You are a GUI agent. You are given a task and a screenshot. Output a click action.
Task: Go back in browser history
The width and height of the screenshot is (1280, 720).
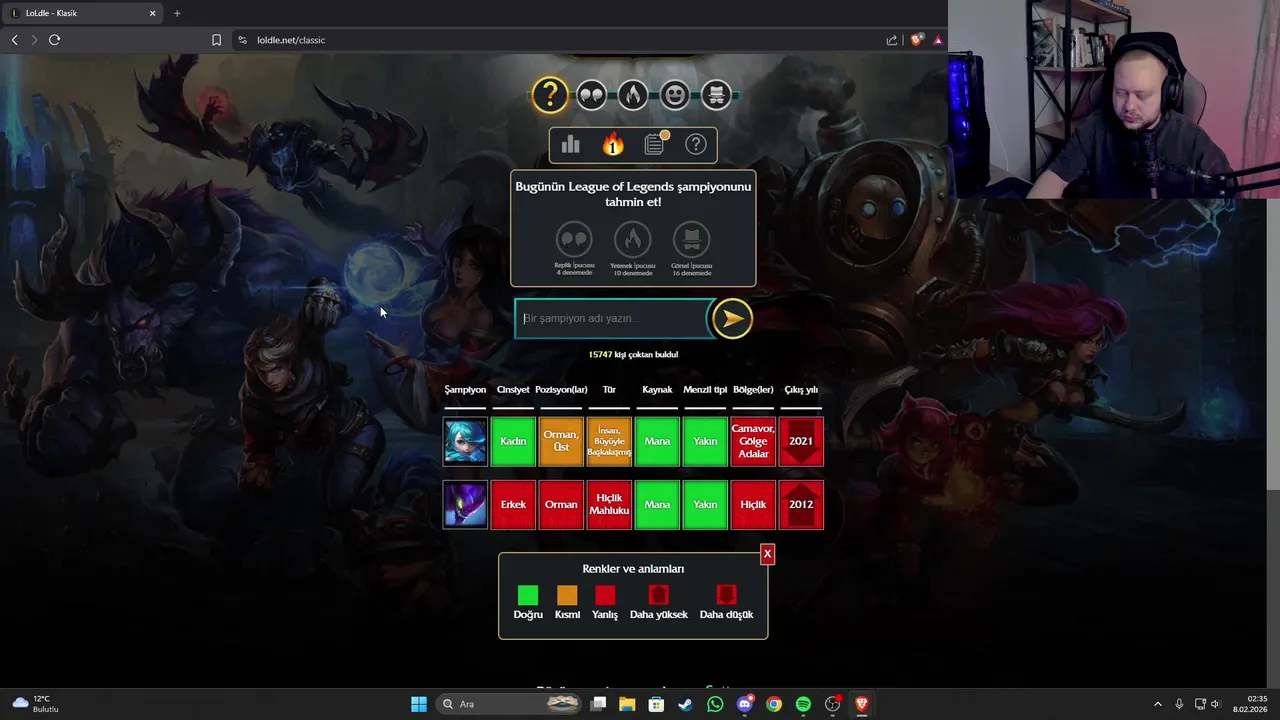point(14,40)
